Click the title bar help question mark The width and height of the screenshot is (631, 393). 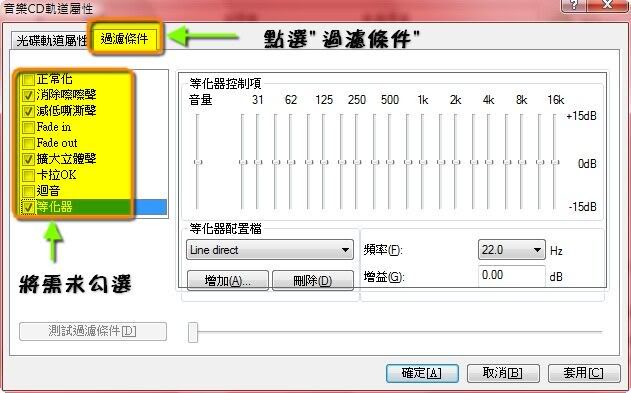[x=574, y=5]
